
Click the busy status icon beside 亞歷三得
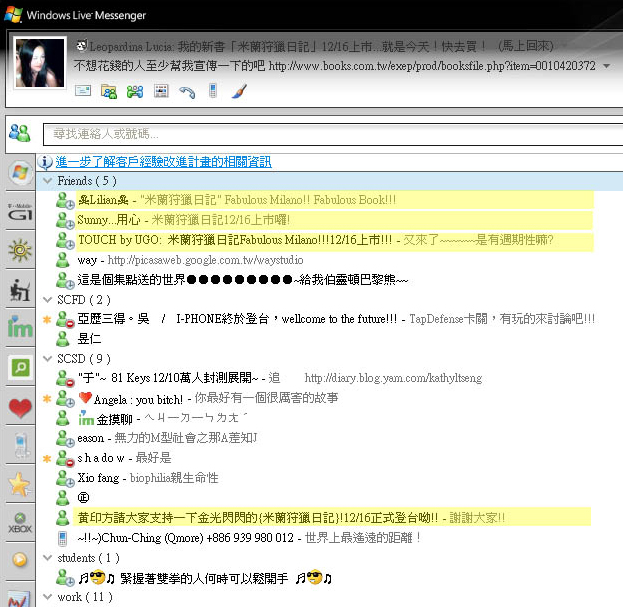tap(65, 319)
